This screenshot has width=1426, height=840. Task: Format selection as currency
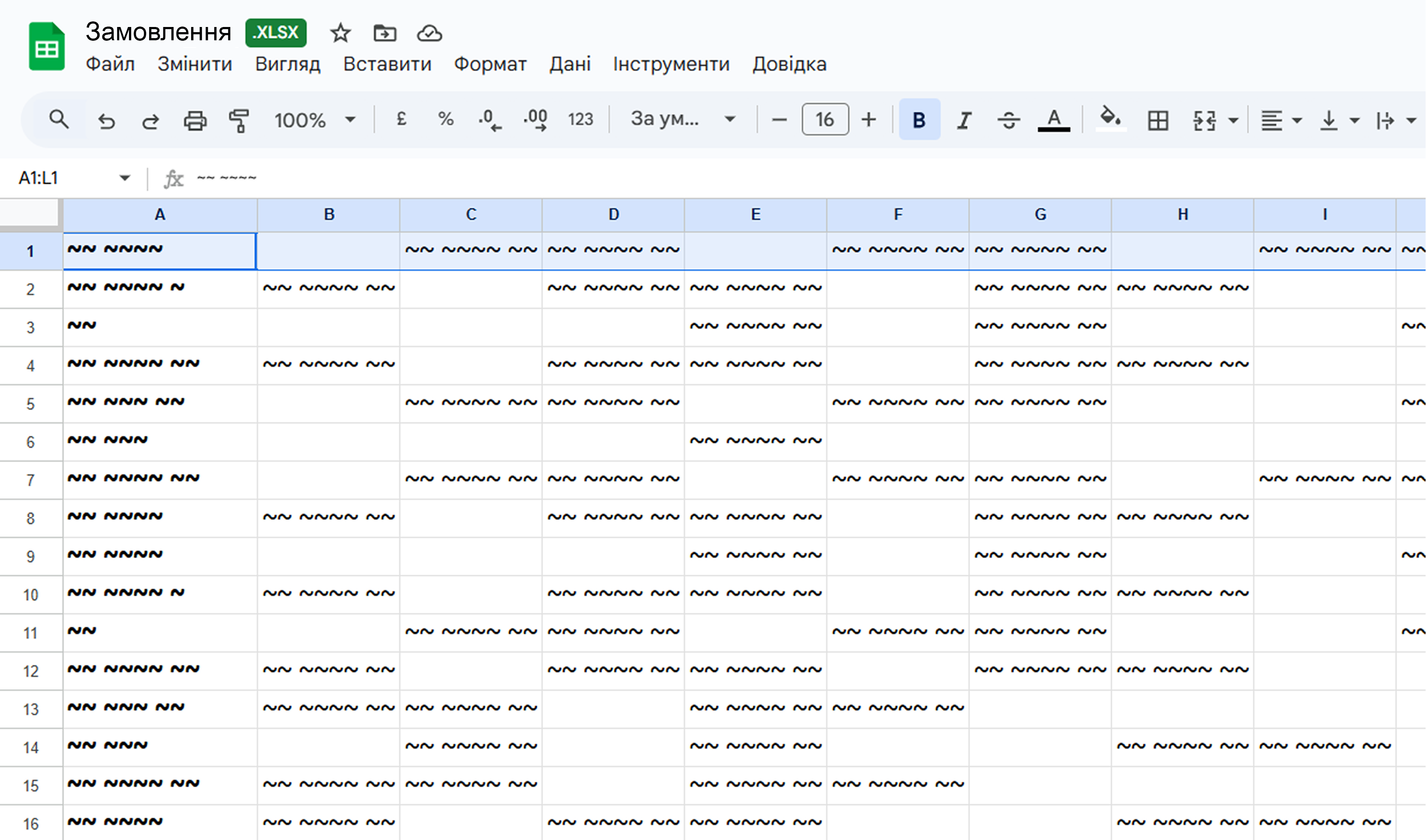pos(401,120)
